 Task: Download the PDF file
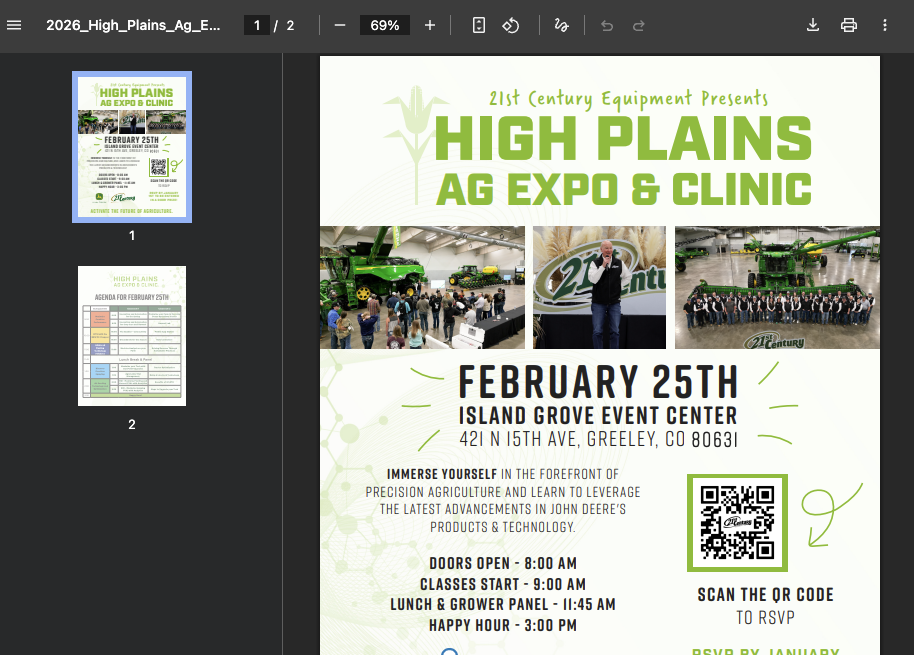[813, 25]
